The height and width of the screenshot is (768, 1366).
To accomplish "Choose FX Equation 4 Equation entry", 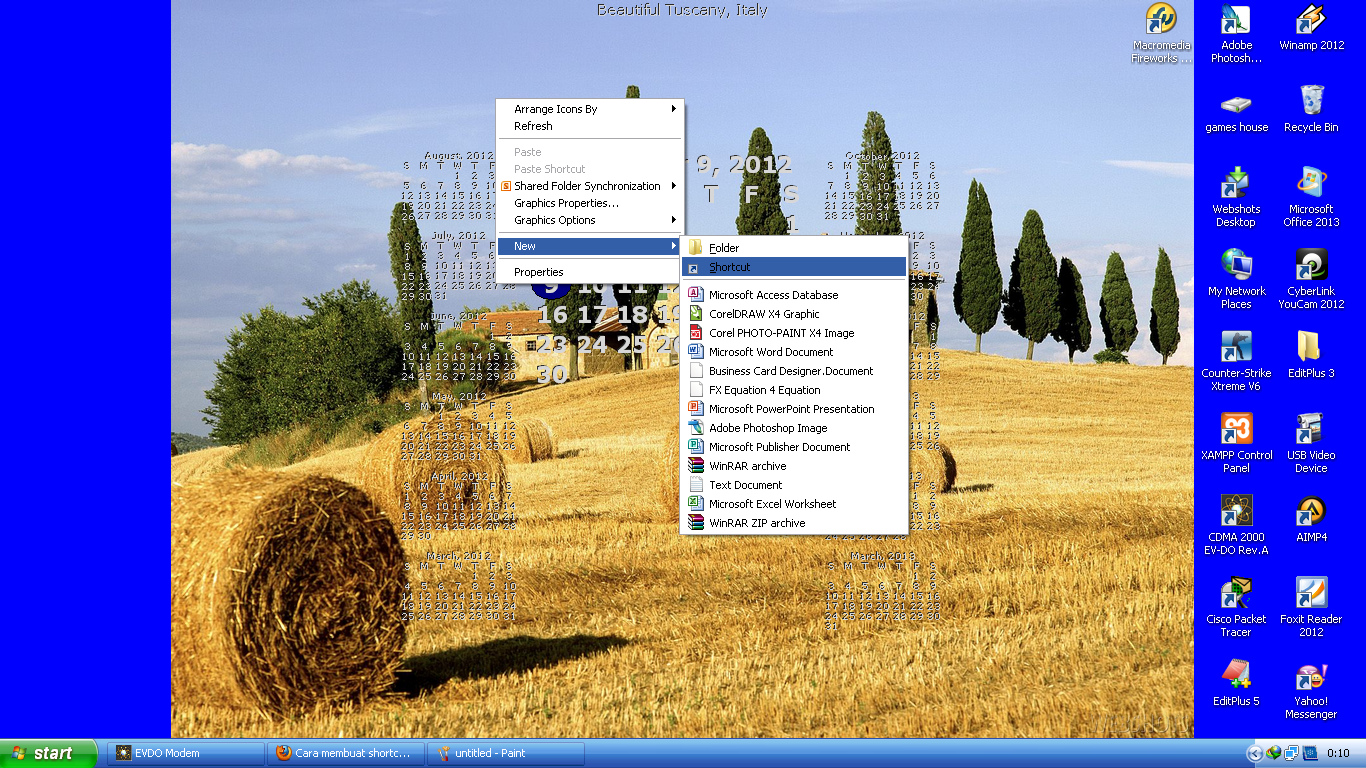I will coord(794,390).
